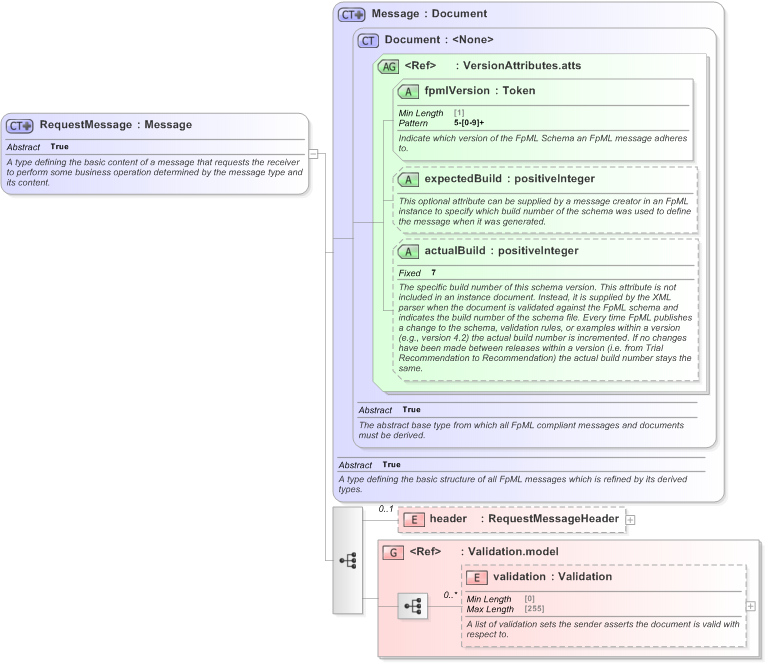Click the A icon next to expectedBuild
765x663 pixels.
click(408, 180)
